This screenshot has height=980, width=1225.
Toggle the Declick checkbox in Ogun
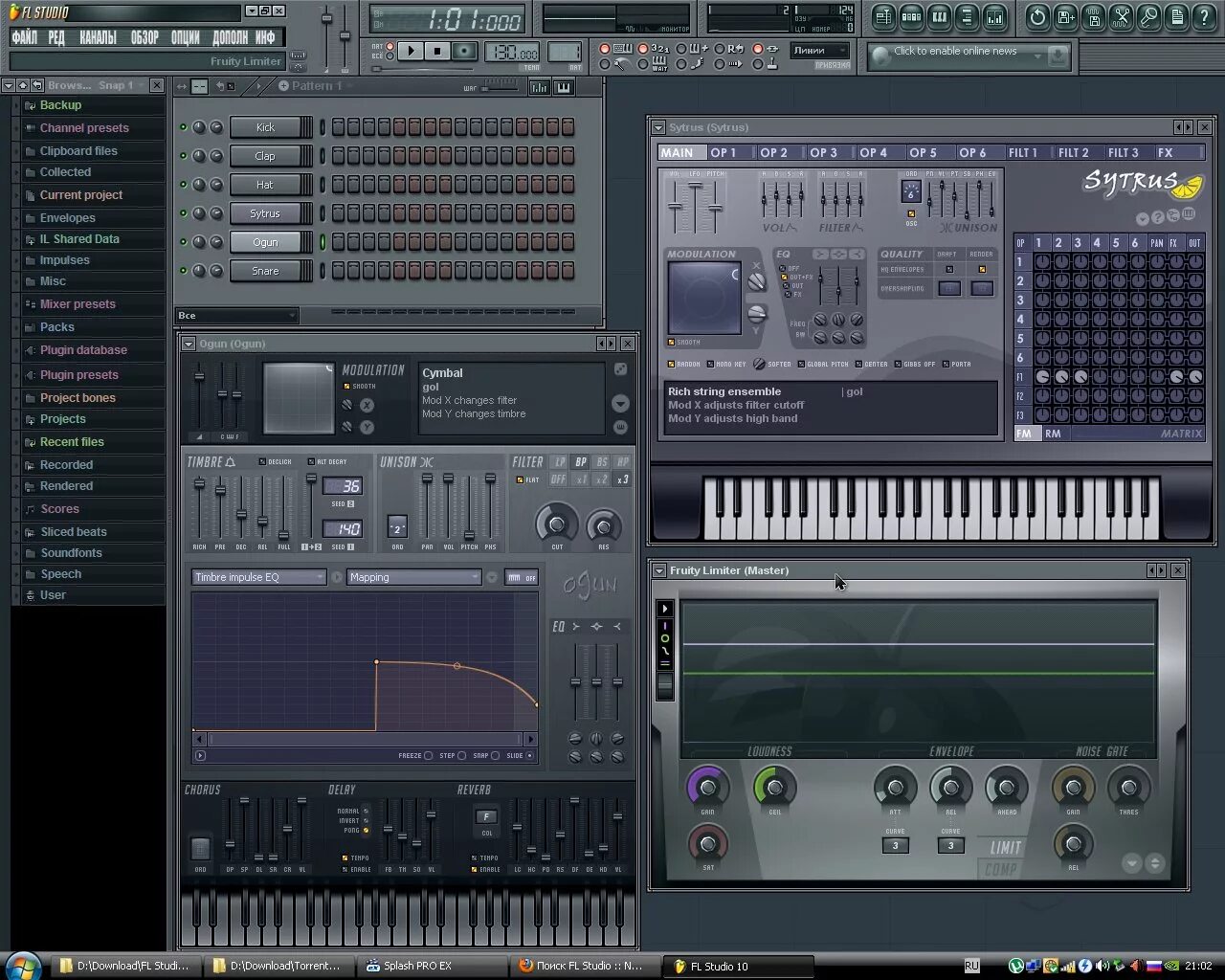[261, 462]
